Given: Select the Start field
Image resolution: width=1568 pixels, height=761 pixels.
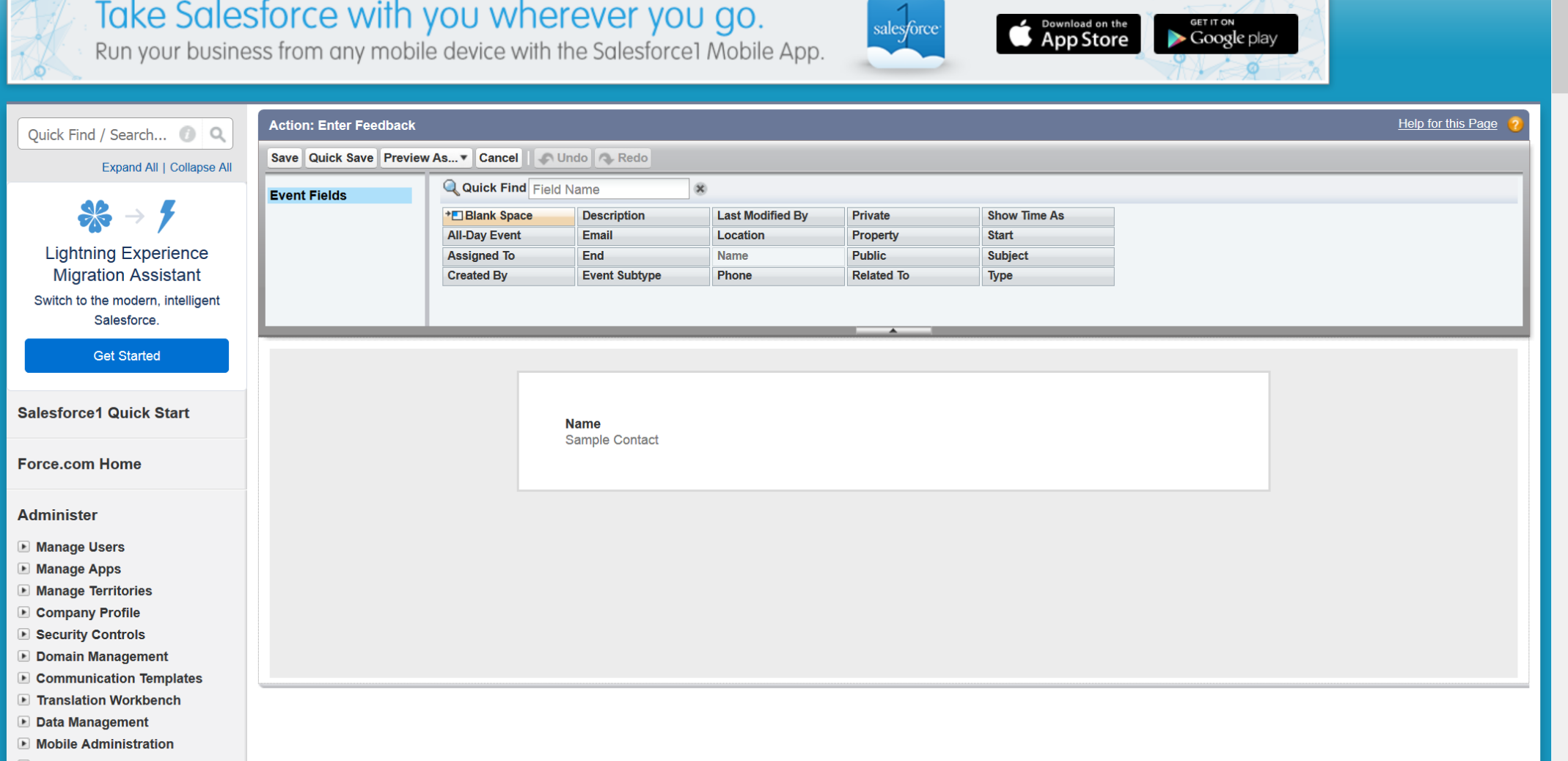Looking at the screenshot, I should pyautogui.click(x=1049, y=236).
